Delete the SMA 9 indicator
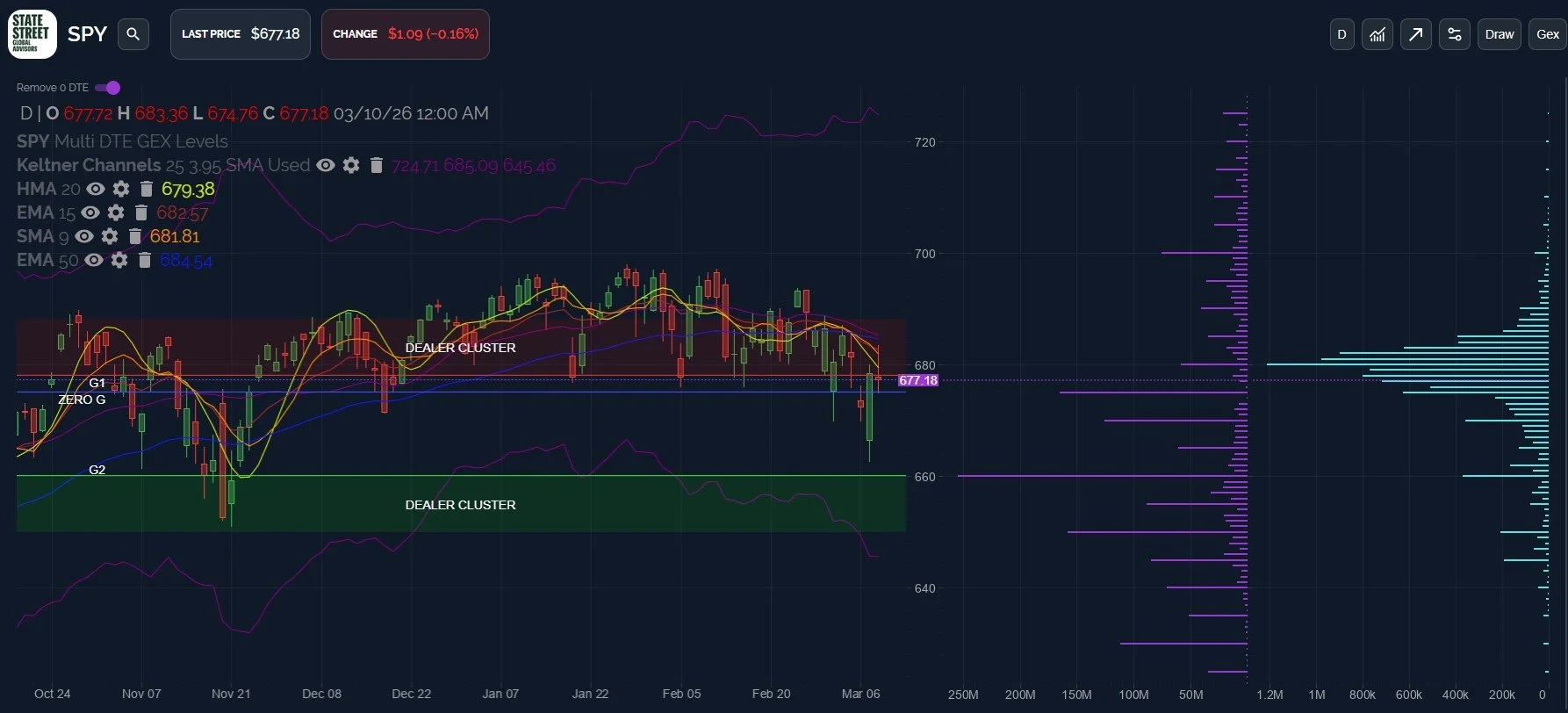1568x713 pixels. 134,236
